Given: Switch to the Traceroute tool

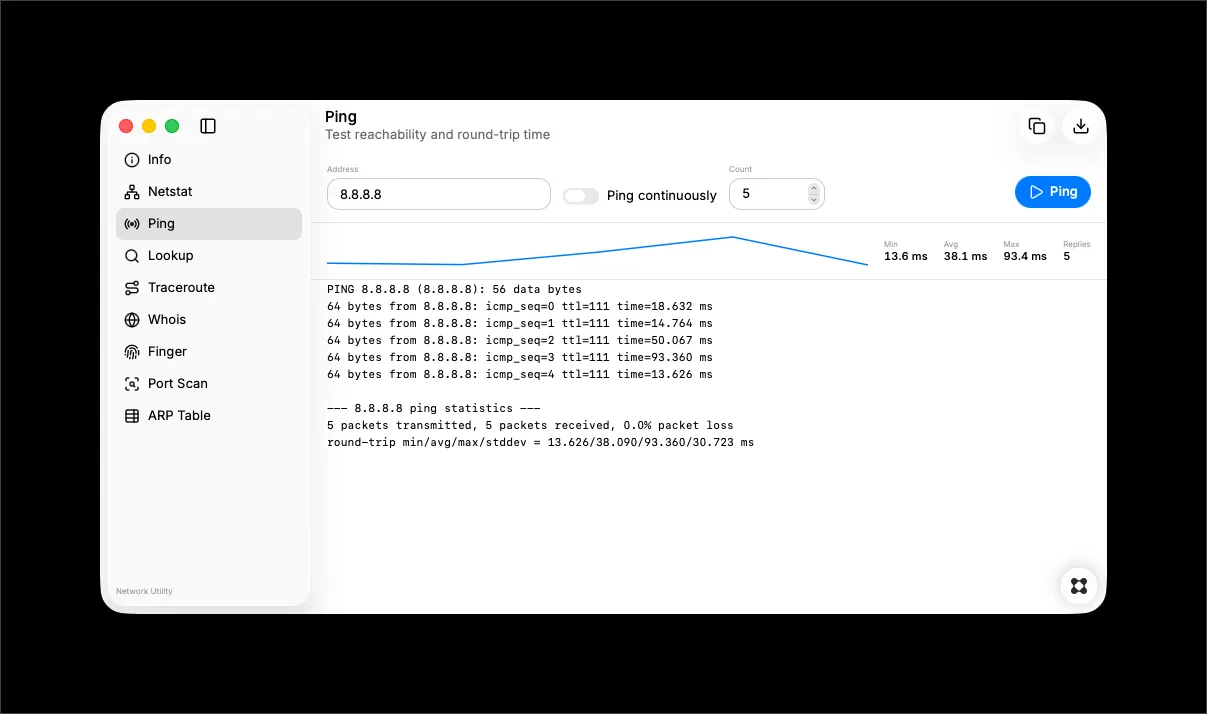Looking at the screenshot, I should click(x=209, y=288).
